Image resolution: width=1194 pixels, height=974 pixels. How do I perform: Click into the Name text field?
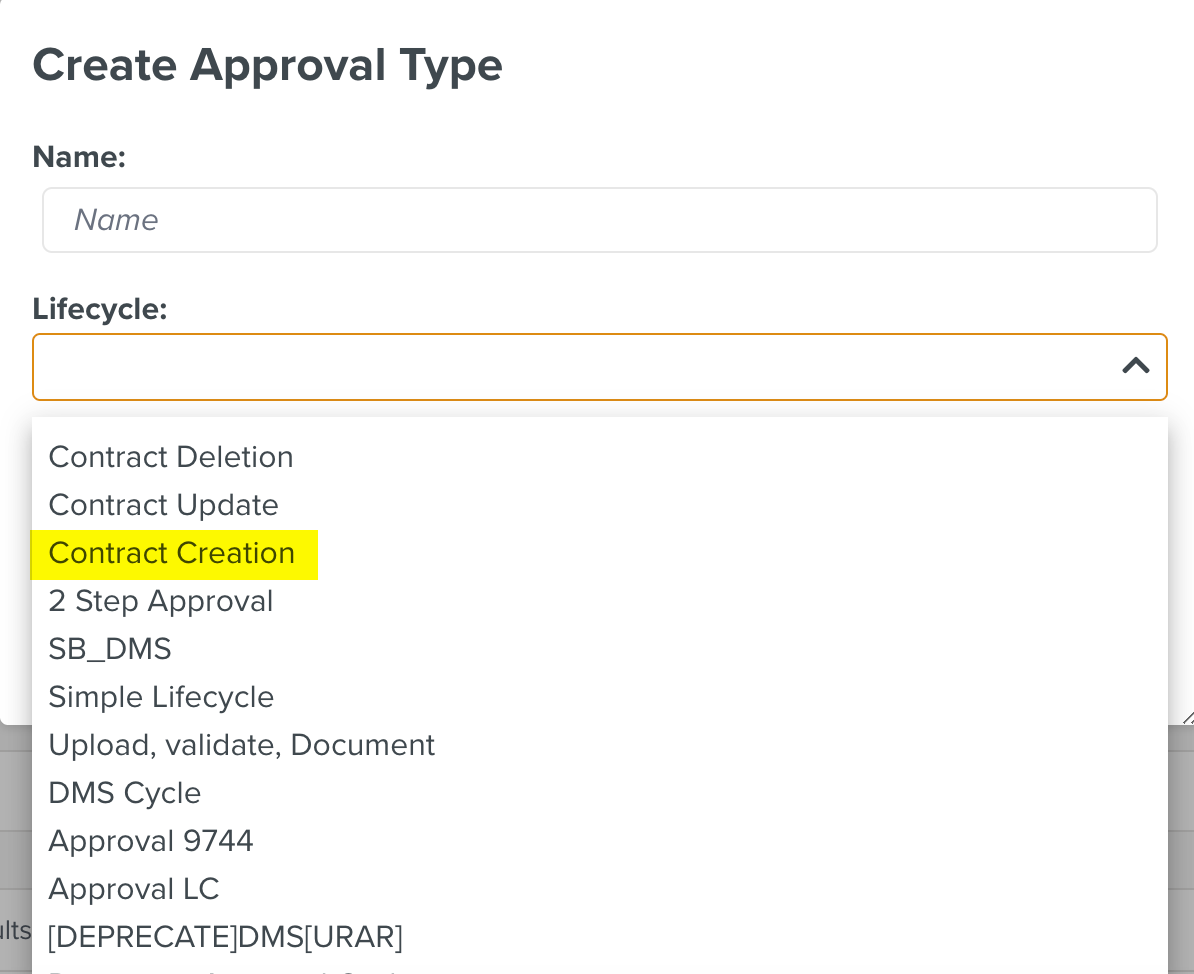[600, 220]
